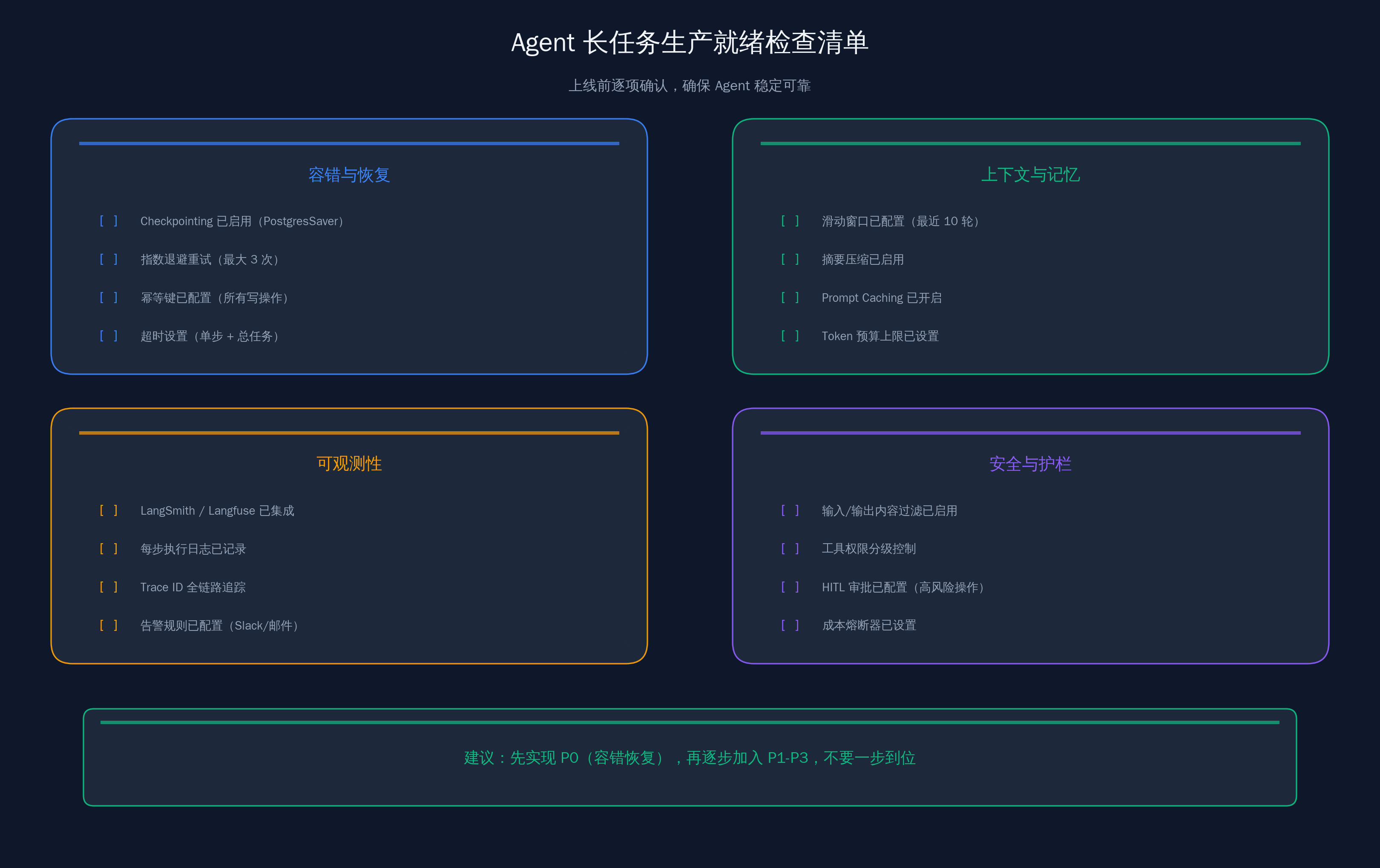Viewport: 1380px width, 868px height.
Task: Check the 输入/输出内容过滤已启用 box
Action: (790, 510)
